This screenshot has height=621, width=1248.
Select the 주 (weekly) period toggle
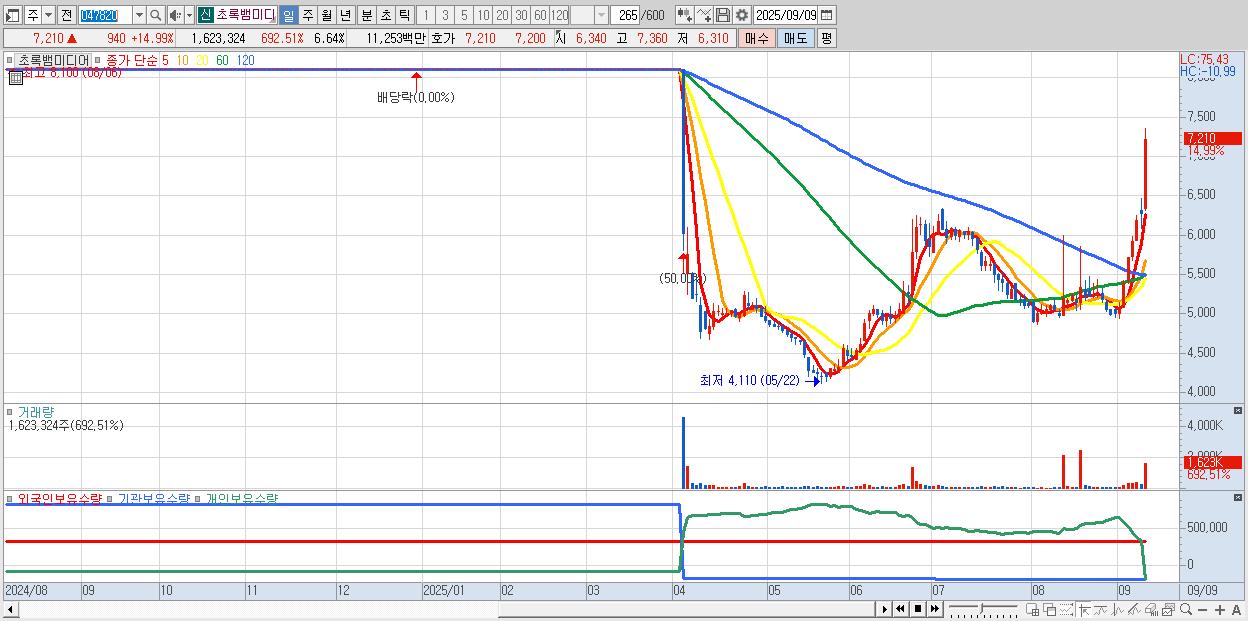click(307, 15)
